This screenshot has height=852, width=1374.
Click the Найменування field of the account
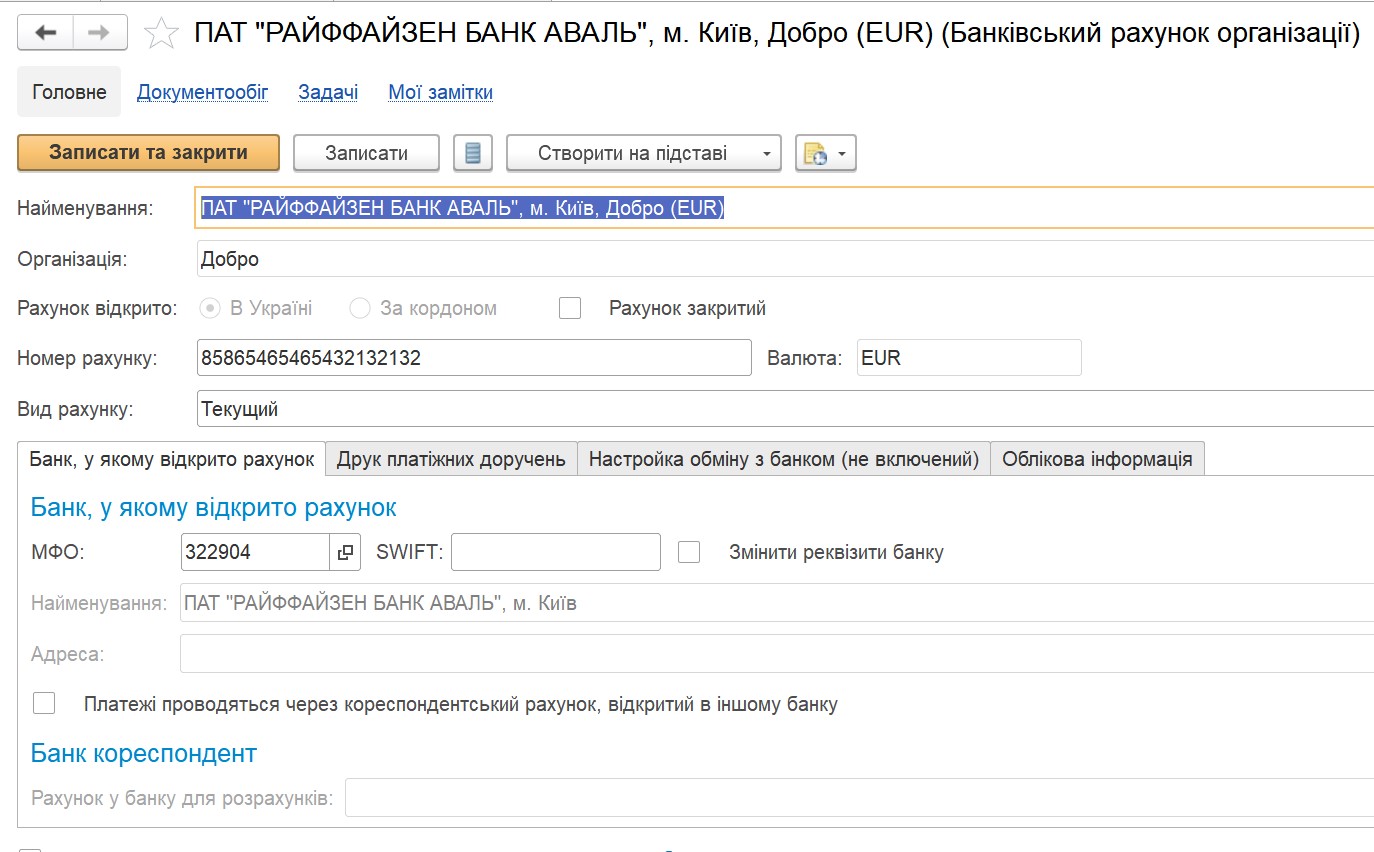pyautogui.click(x=785, y=208)
